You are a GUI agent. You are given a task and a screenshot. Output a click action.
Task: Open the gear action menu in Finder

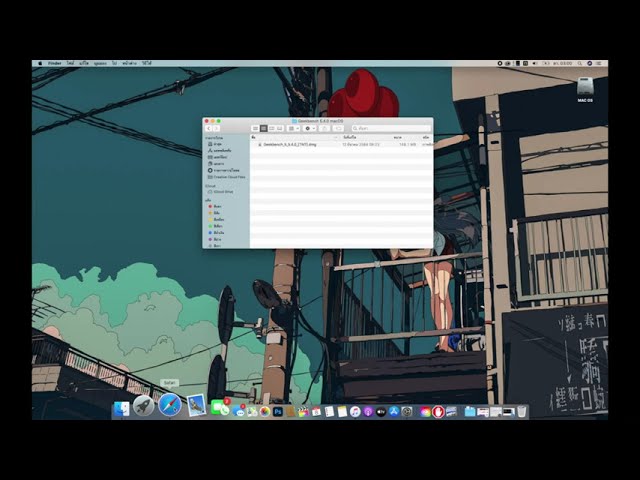310,128
